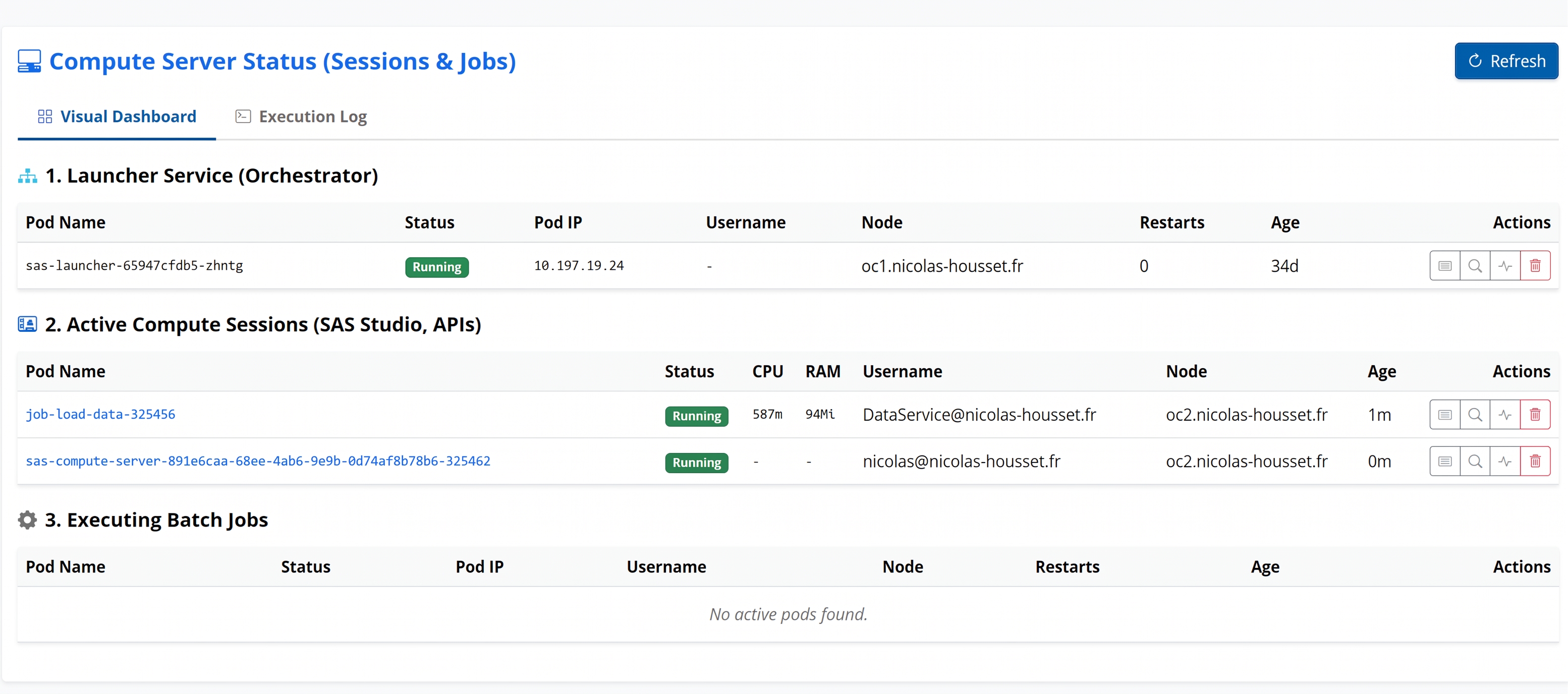This screenshot has height=694, width=1568.
Task: Click the 1m age value
Action: (1379, 415)
